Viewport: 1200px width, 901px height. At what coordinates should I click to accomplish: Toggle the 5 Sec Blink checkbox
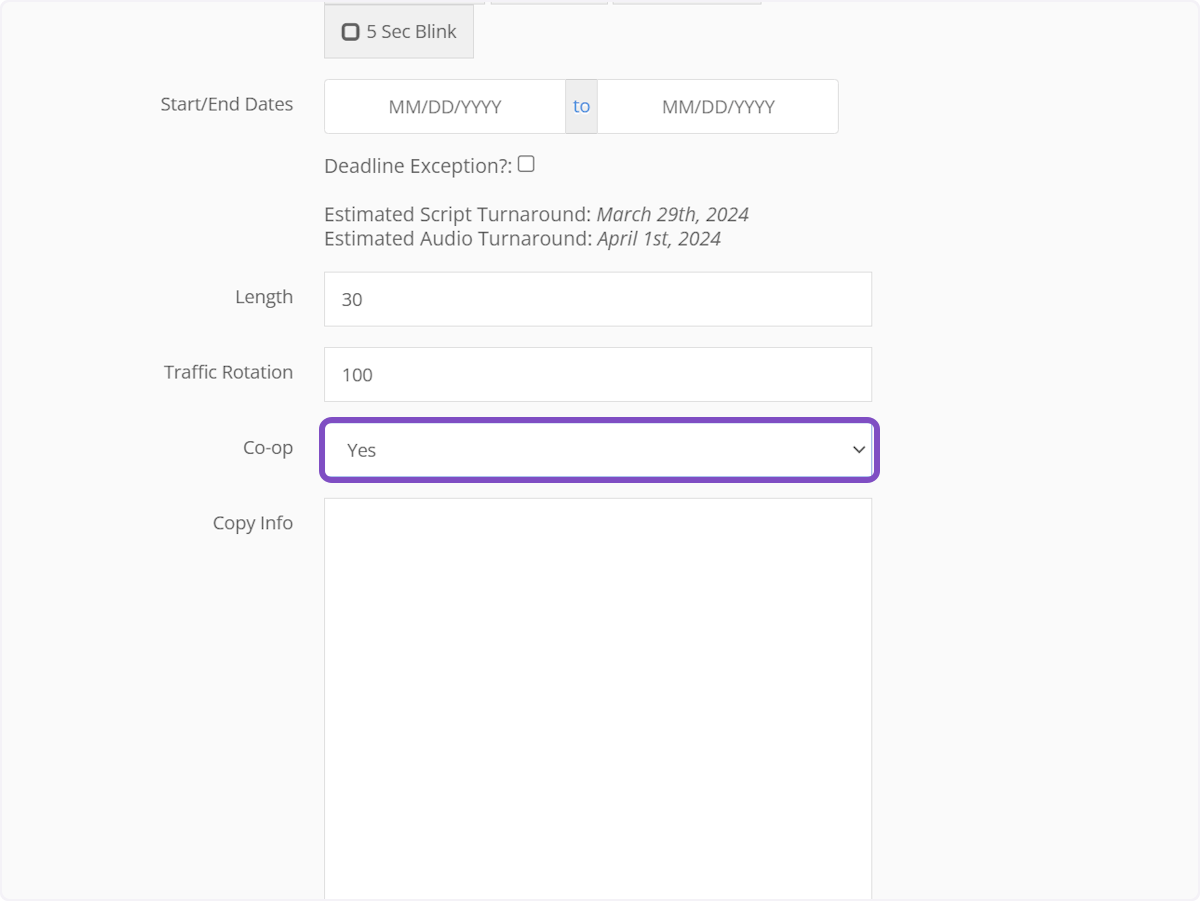click(350, 32)
